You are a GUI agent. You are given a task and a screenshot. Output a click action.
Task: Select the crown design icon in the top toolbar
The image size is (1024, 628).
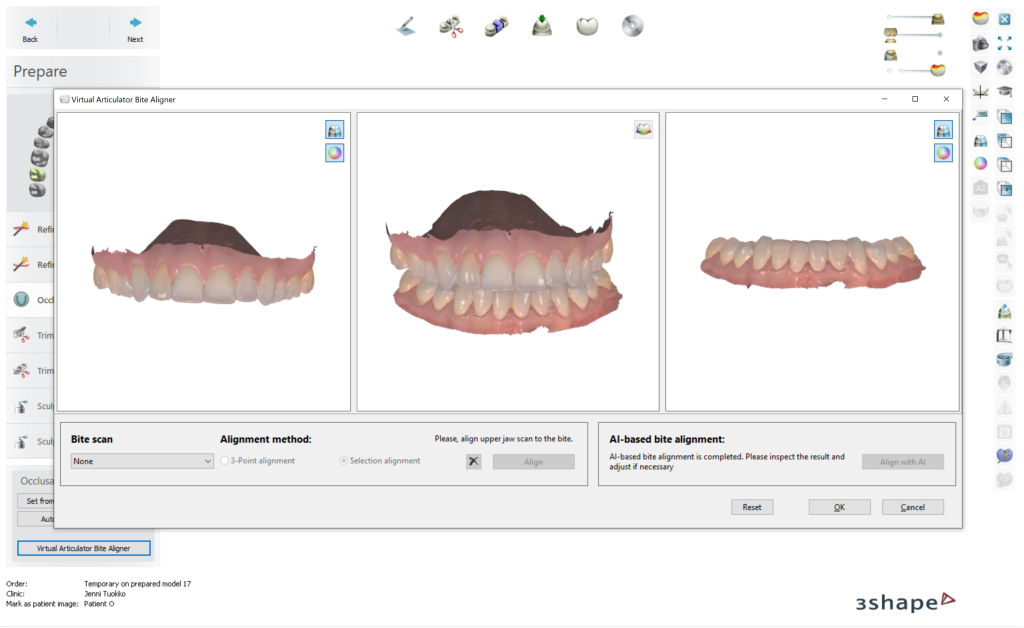point(586,25)
